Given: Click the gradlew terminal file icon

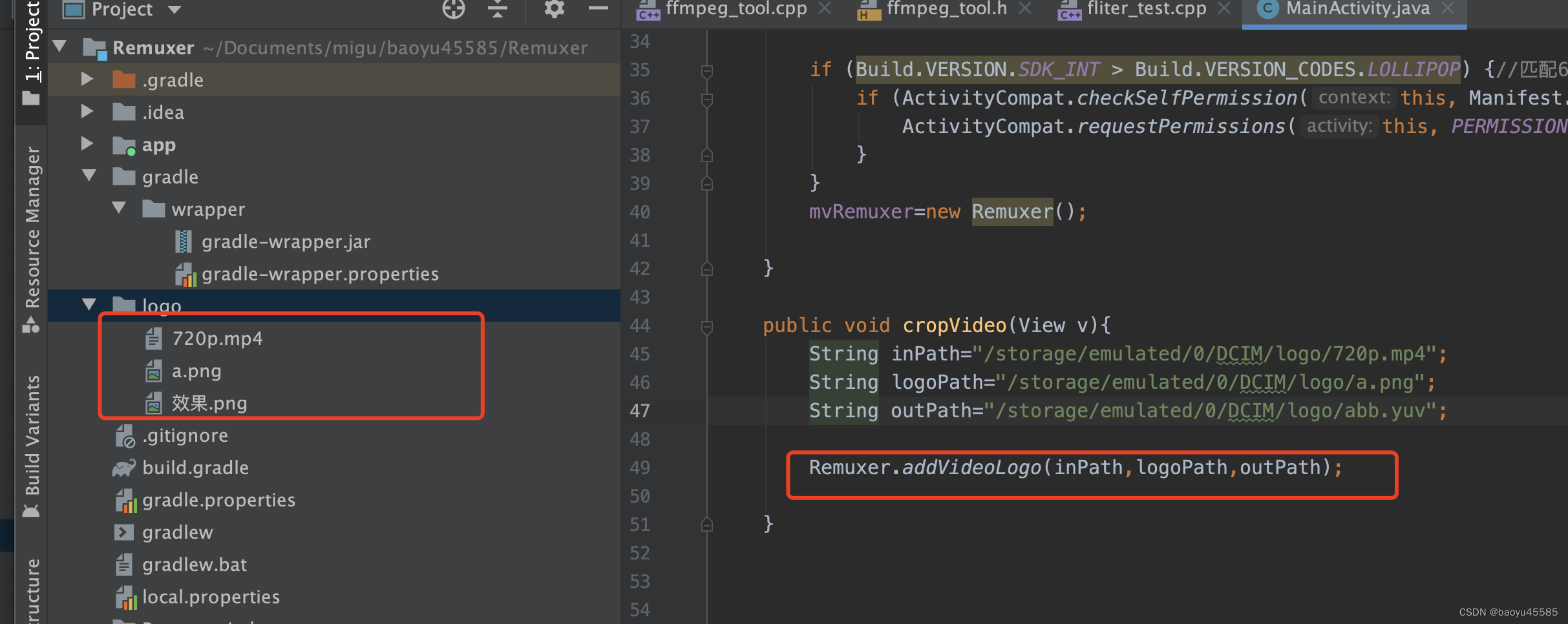Looking at the screenshot, I should point(123,532).
